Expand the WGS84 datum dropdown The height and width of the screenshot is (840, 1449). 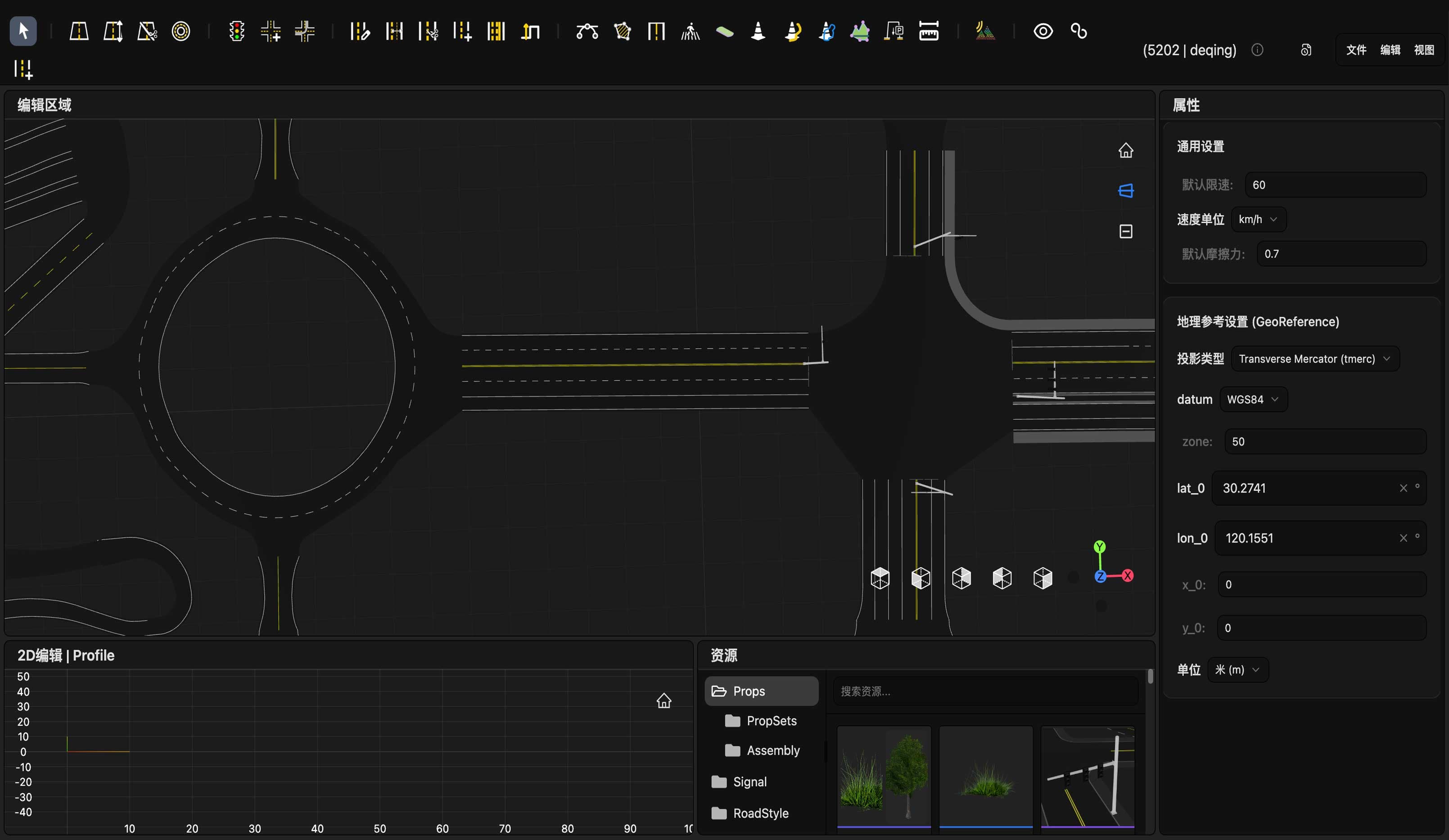(1253, 400)
